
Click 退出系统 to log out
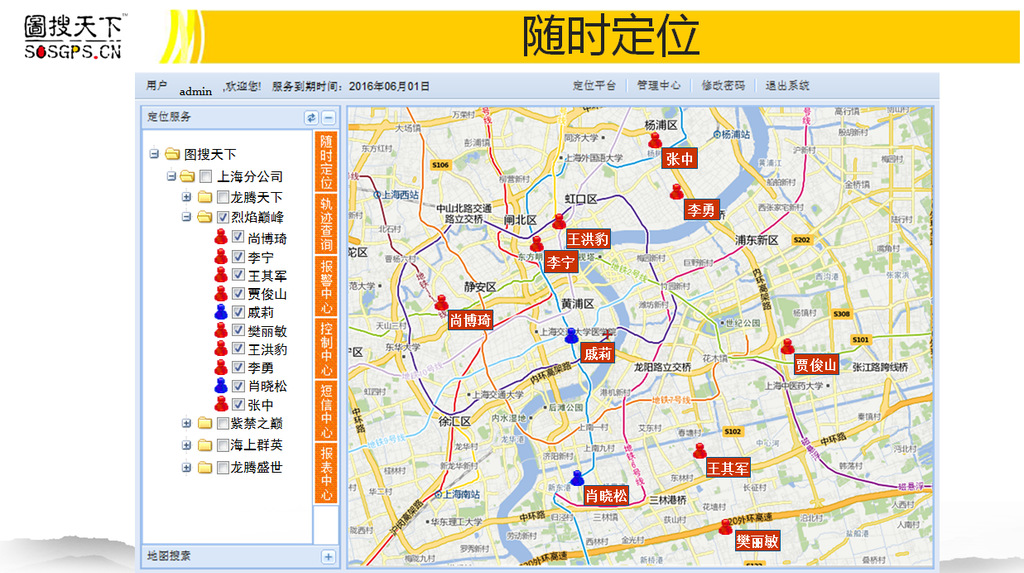click(x=787, y=86)
